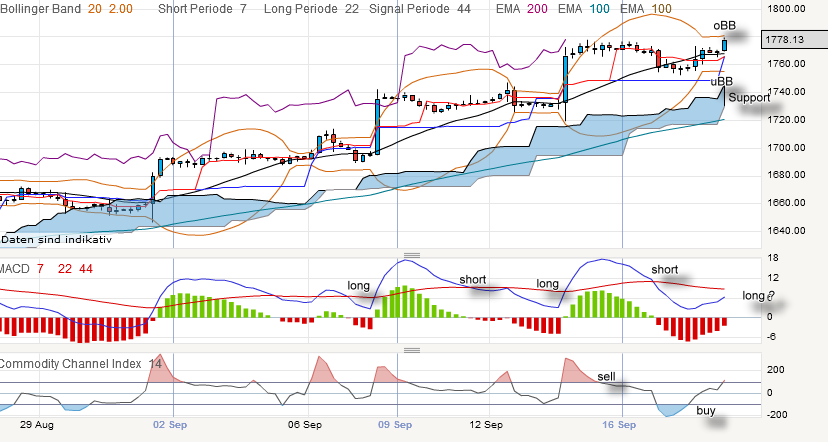The width and height of the screenshot is (828, 442).
Task: Click the 02 Sep date label
Action: pos(170,425)
